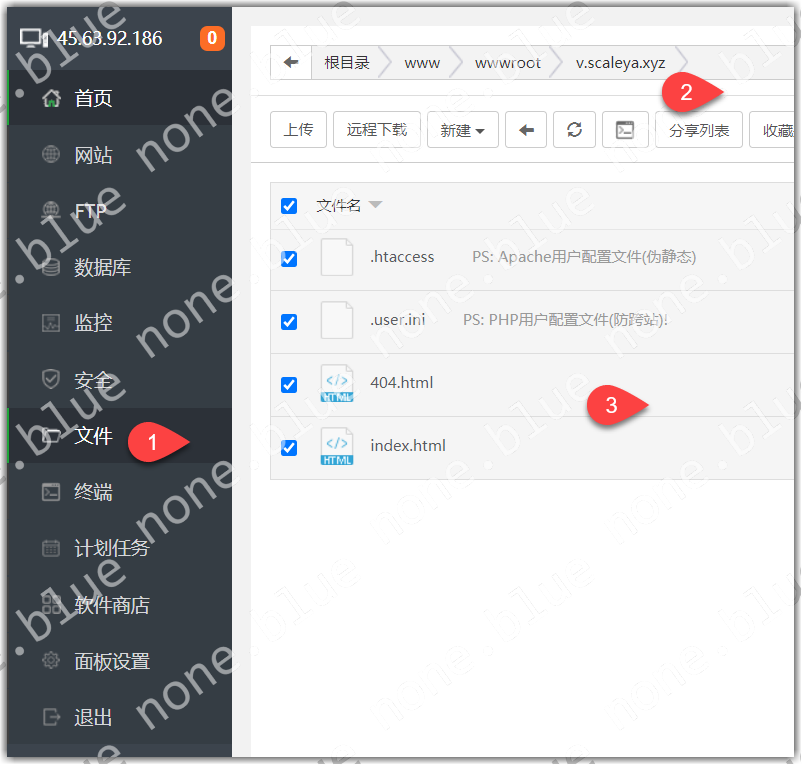Select the .user.ini file name

pos(398,321)
